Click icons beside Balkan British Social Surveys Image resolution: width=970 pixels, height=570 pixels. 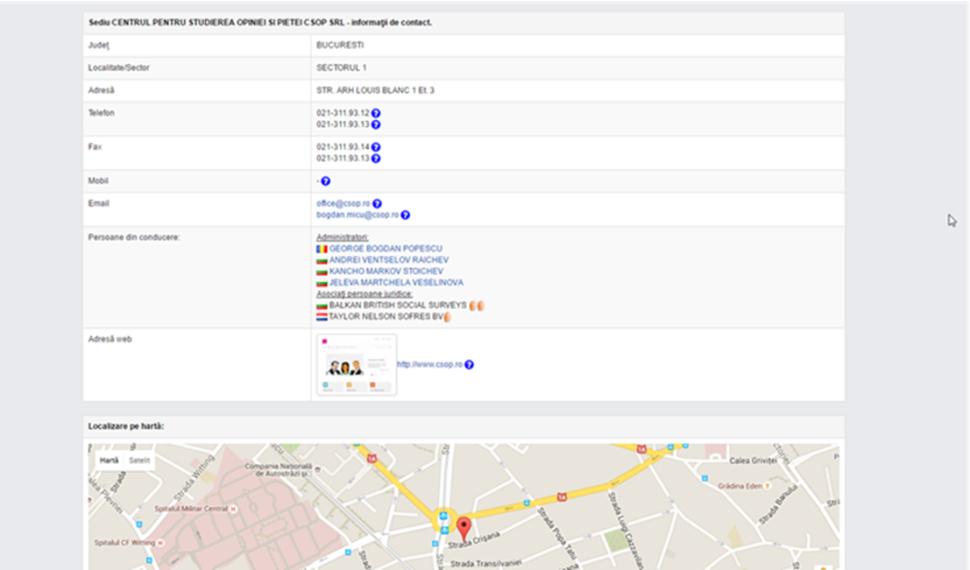[477, 306]
